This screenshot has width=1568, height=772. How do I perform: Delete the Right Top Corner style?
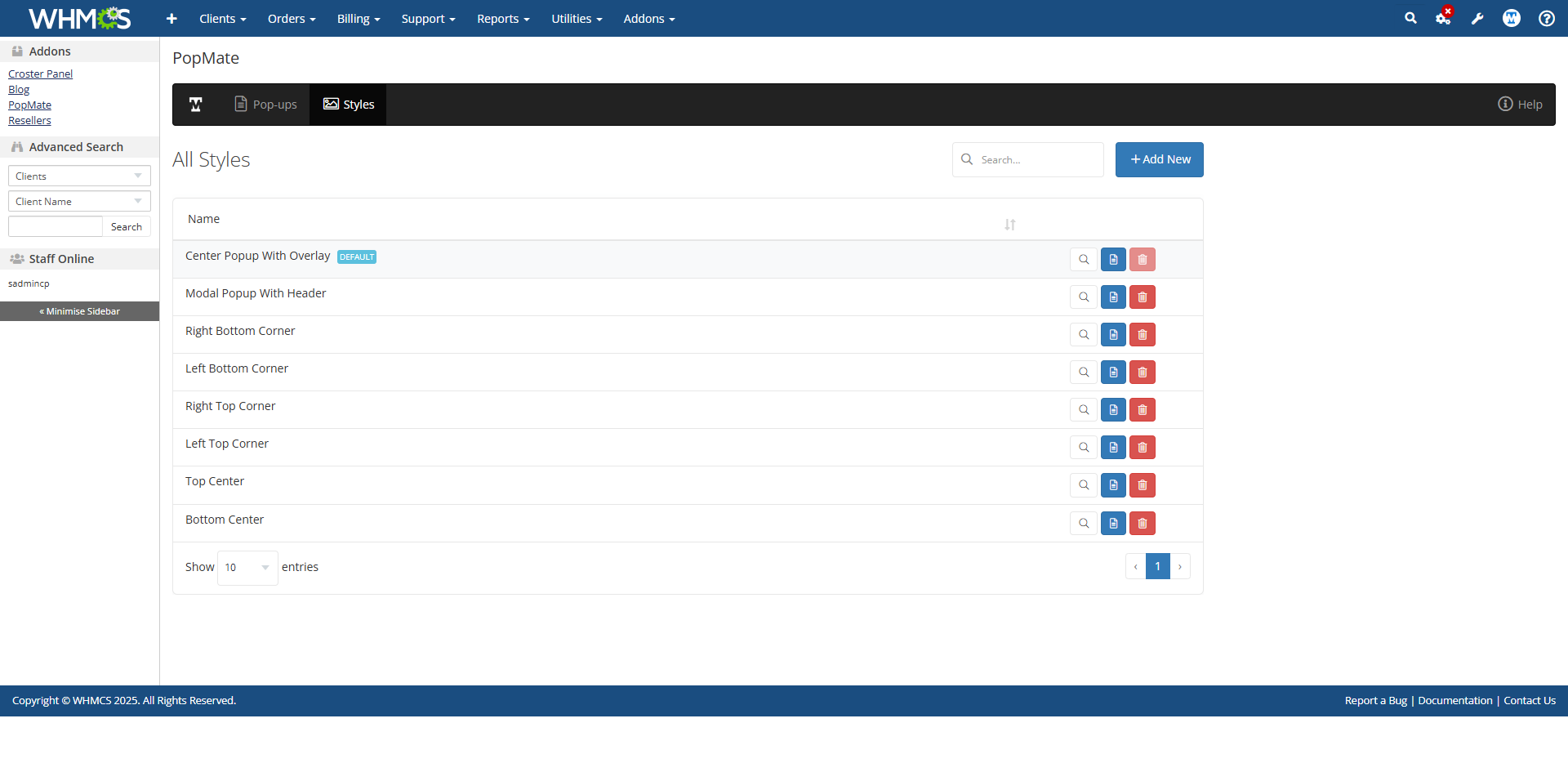1143,410
